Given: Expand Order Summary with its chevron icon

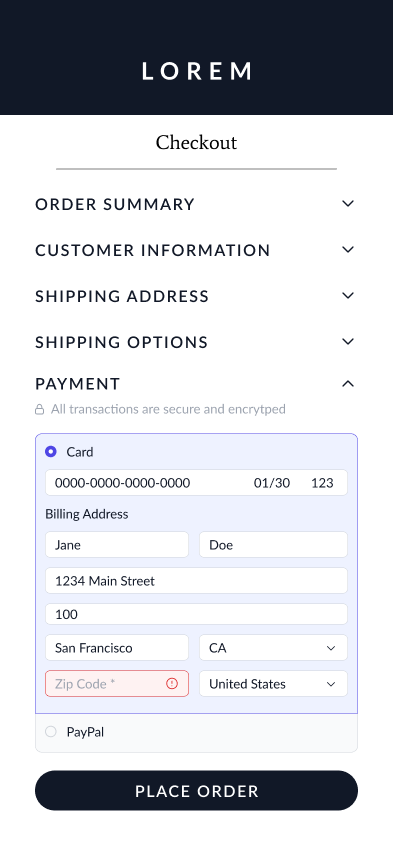Looking at the screenshot, I should pos(348,204).
